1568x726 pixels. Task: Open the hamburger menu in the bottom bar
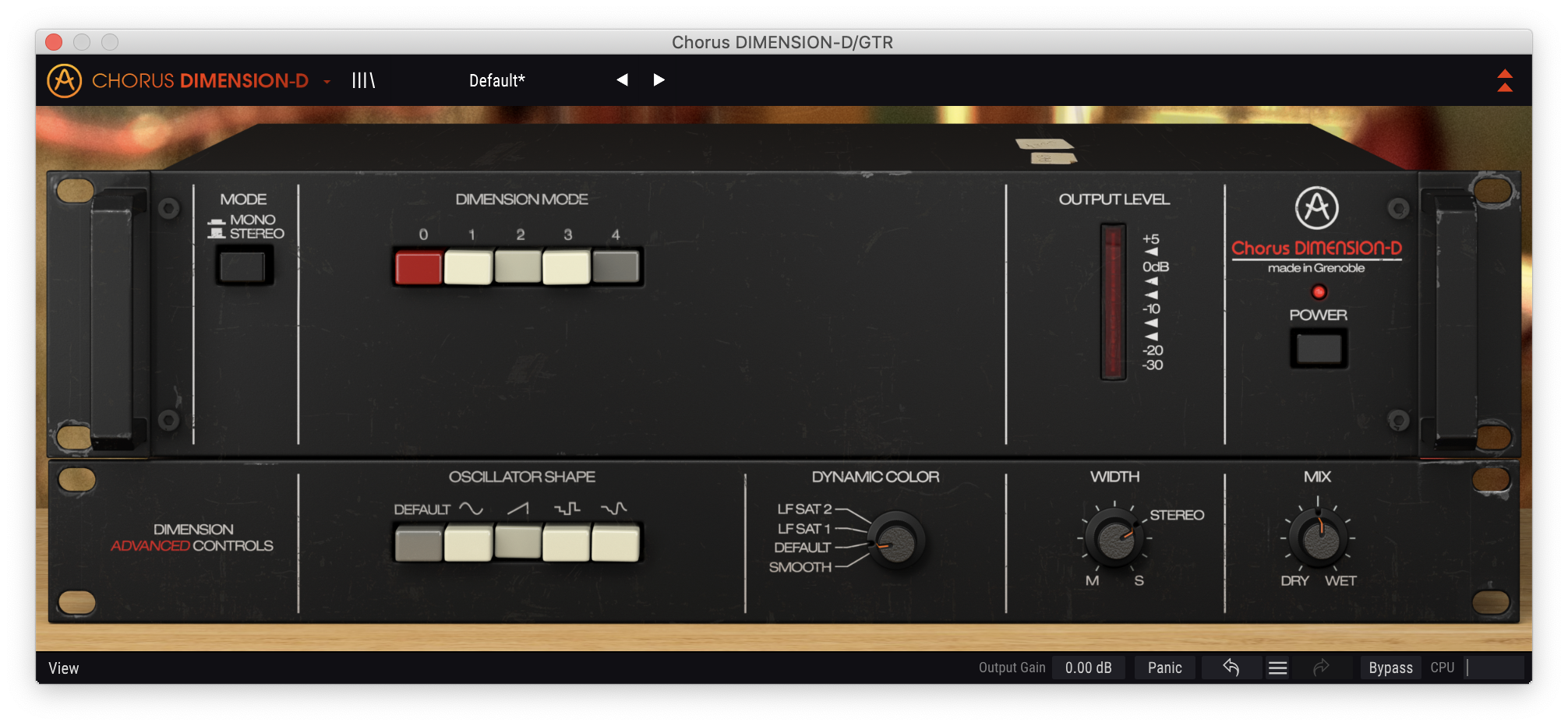(1278, 668)
